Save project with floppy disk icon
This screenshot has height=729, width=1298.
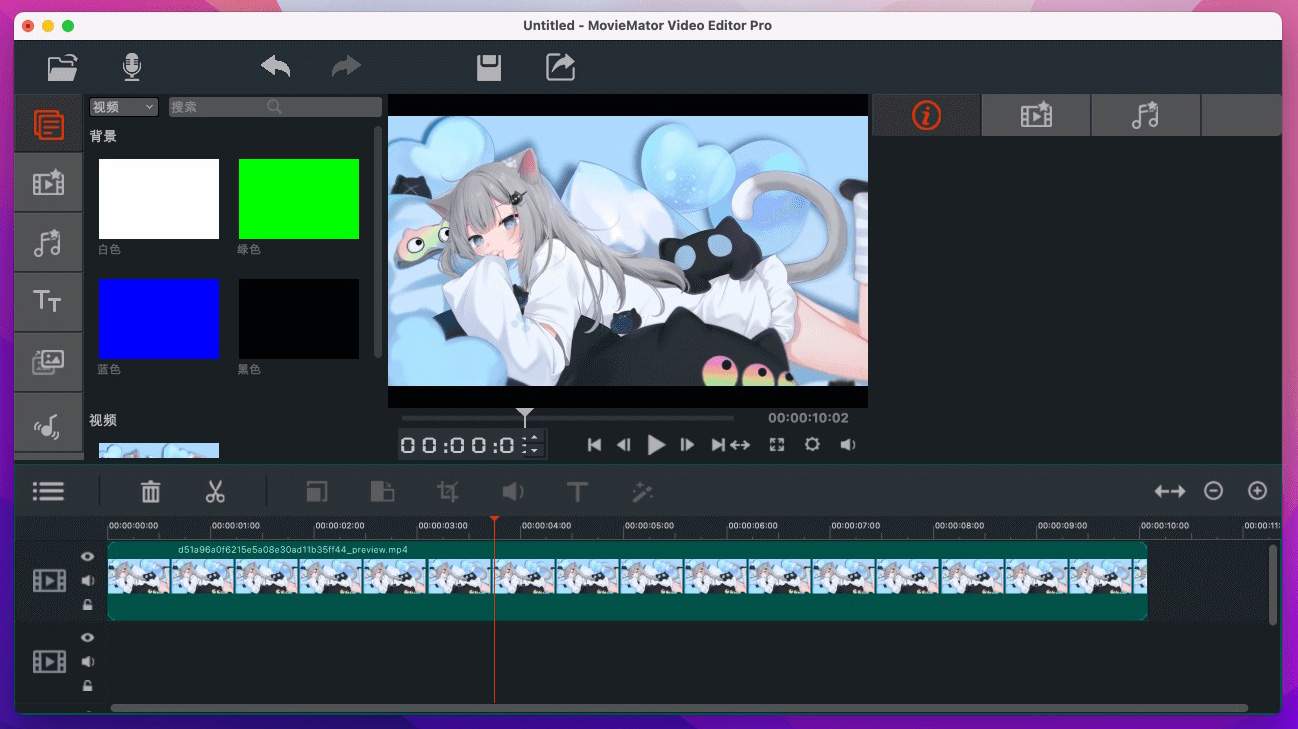[x=488, y=67]
